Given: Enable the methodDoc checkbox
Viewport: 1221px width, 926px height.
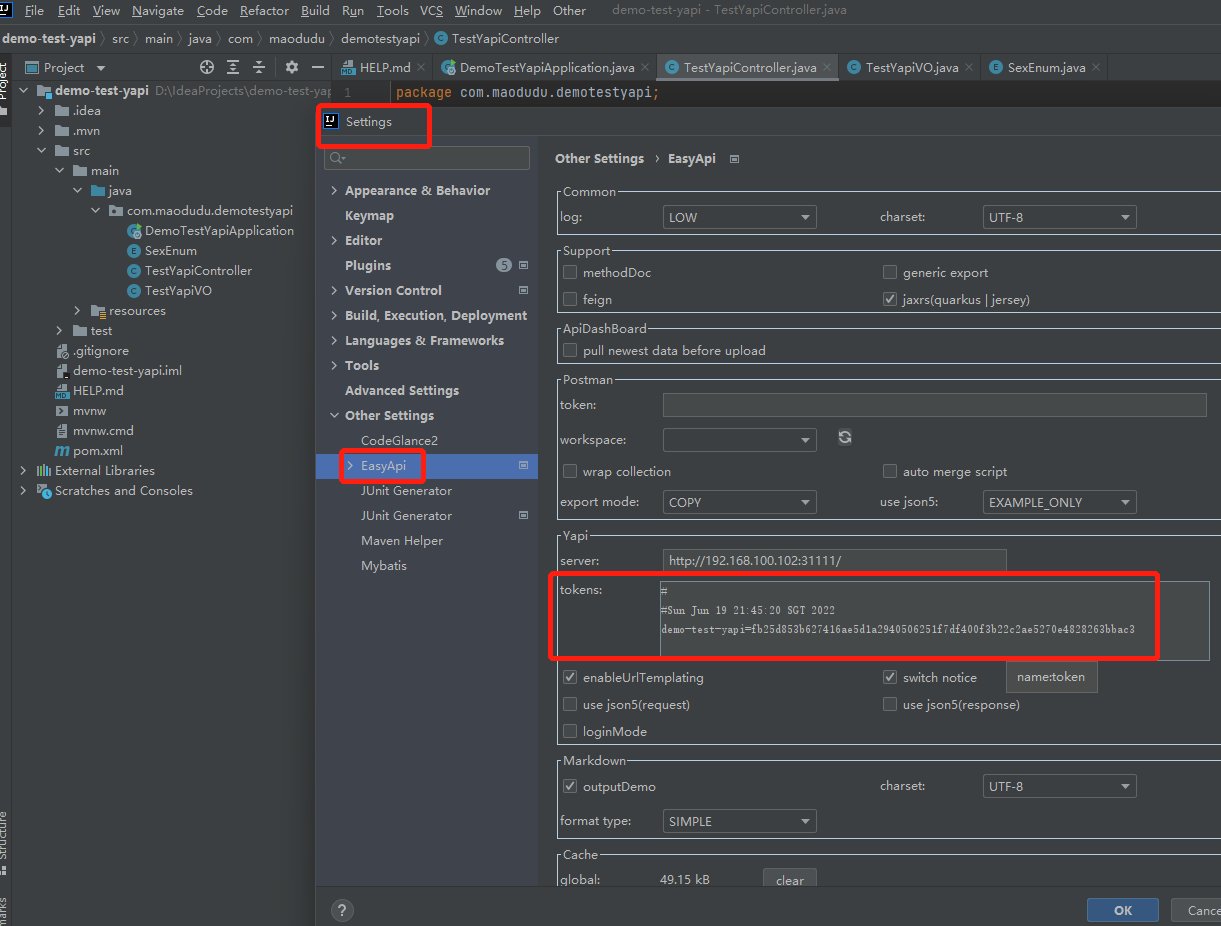Looking at the screenshot, I should [570, 273].
